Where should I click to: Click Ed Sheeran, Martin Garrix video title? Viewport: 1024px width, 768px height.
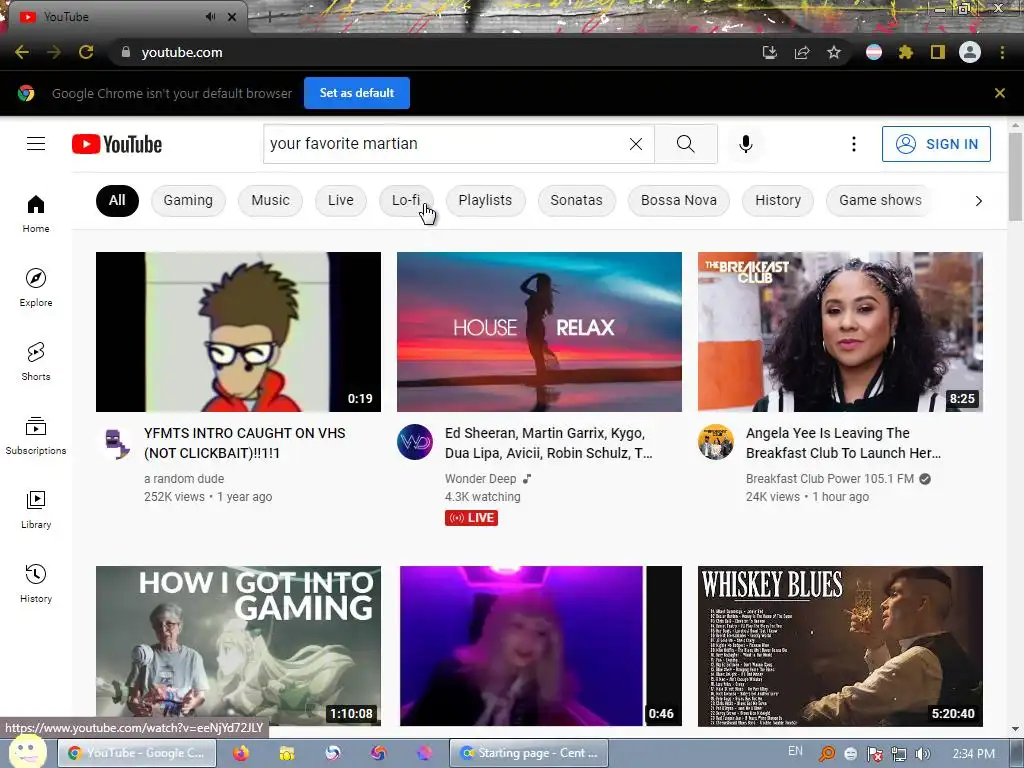549,443
